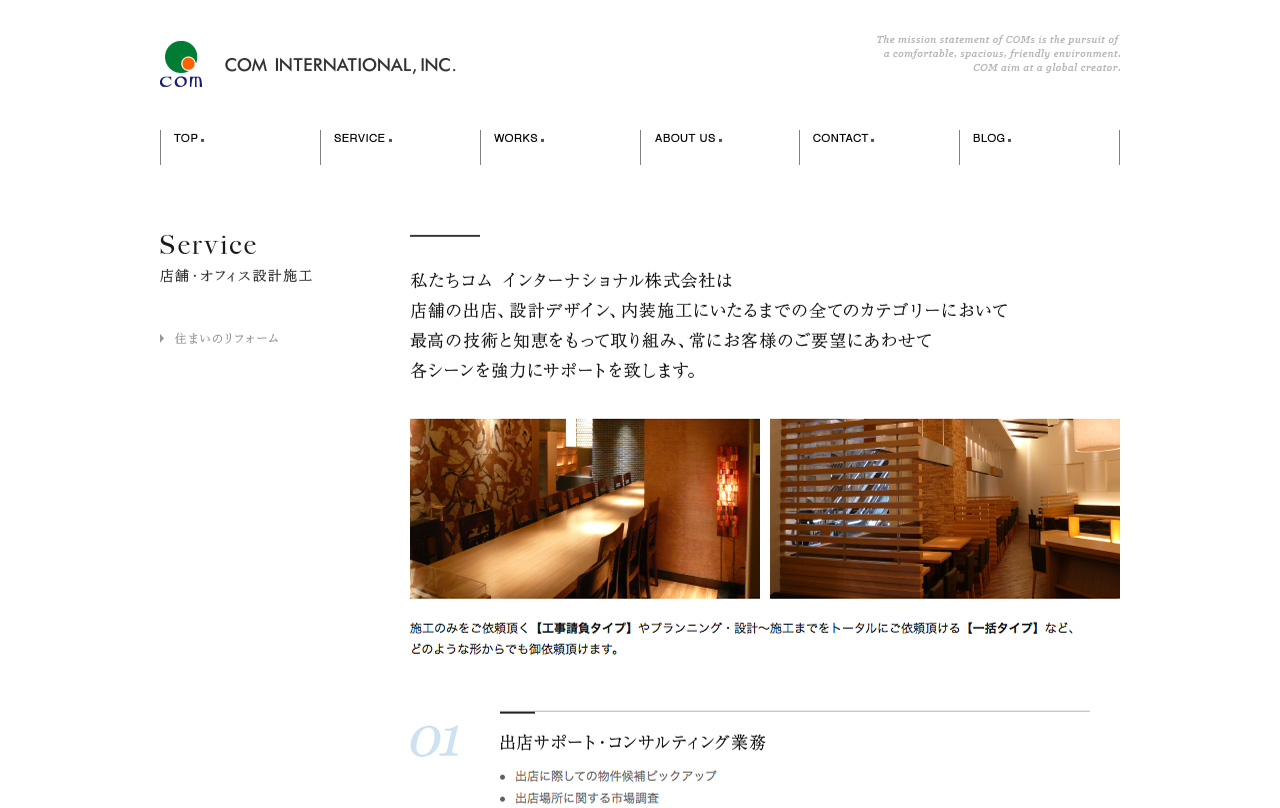
Task: Visit the BLOG navigation link
Action: point(990,138)
